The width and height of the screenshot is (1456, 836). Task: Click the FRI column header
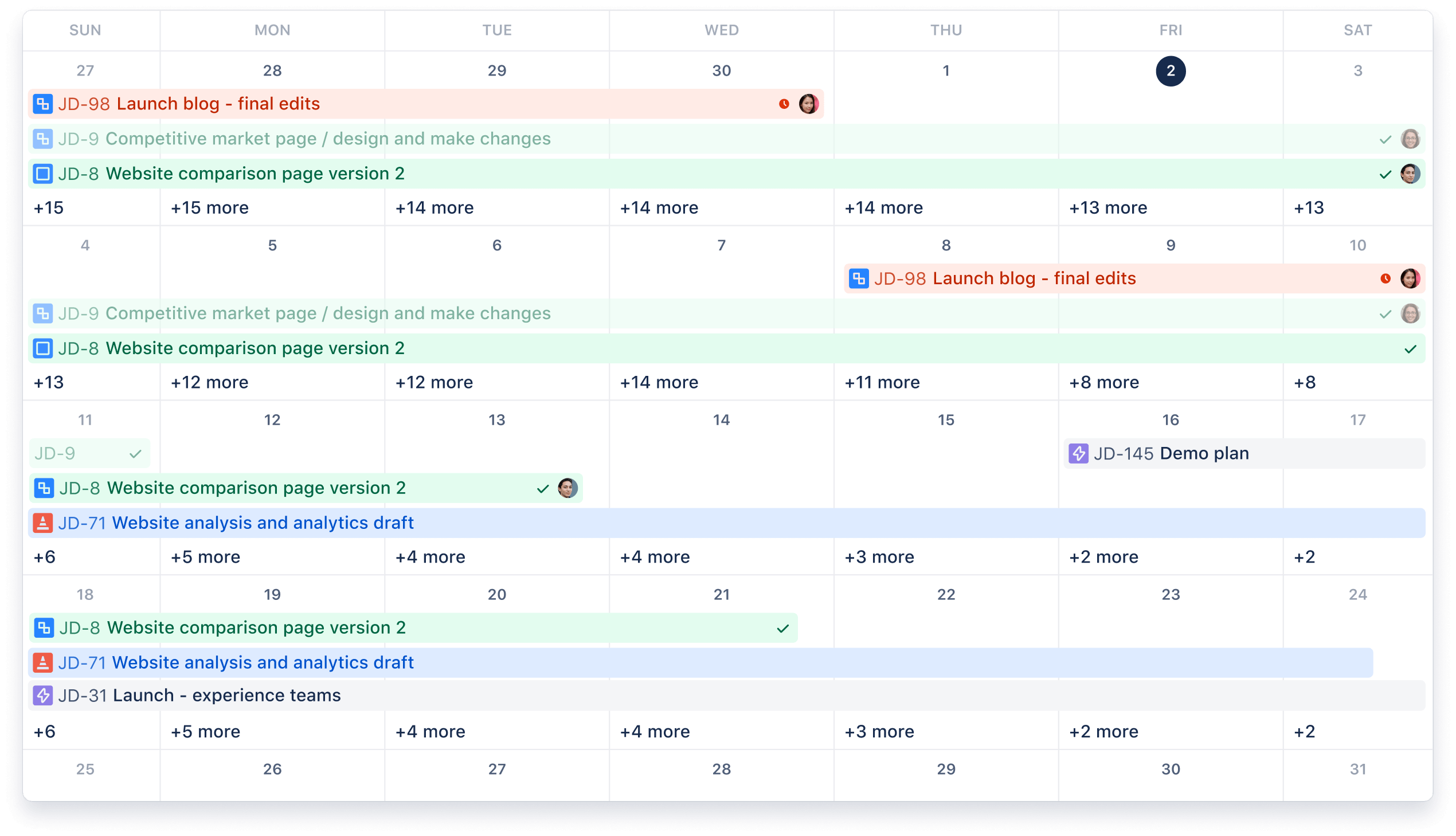click(x=1170, y=30)
